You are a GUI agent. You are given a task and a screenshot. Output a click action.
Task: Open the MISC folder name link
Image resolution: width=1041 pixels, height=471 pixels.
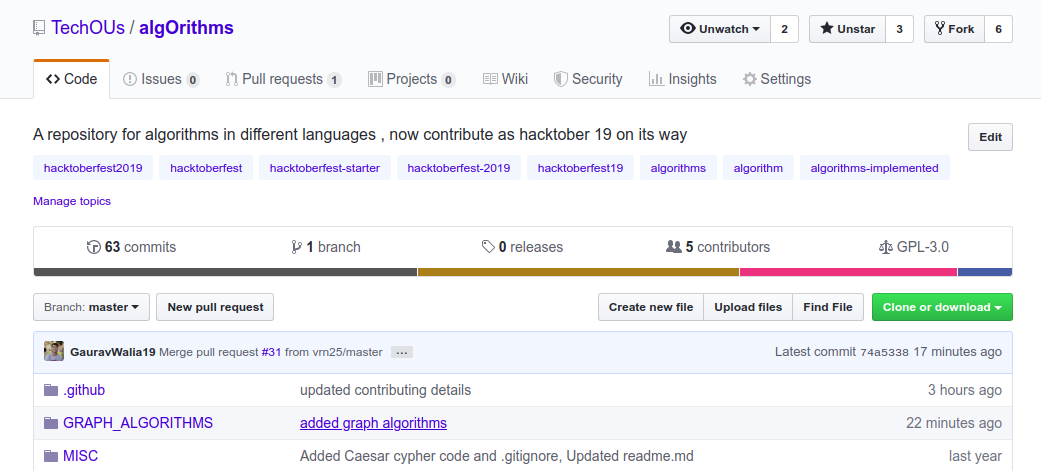click(80, 456)
